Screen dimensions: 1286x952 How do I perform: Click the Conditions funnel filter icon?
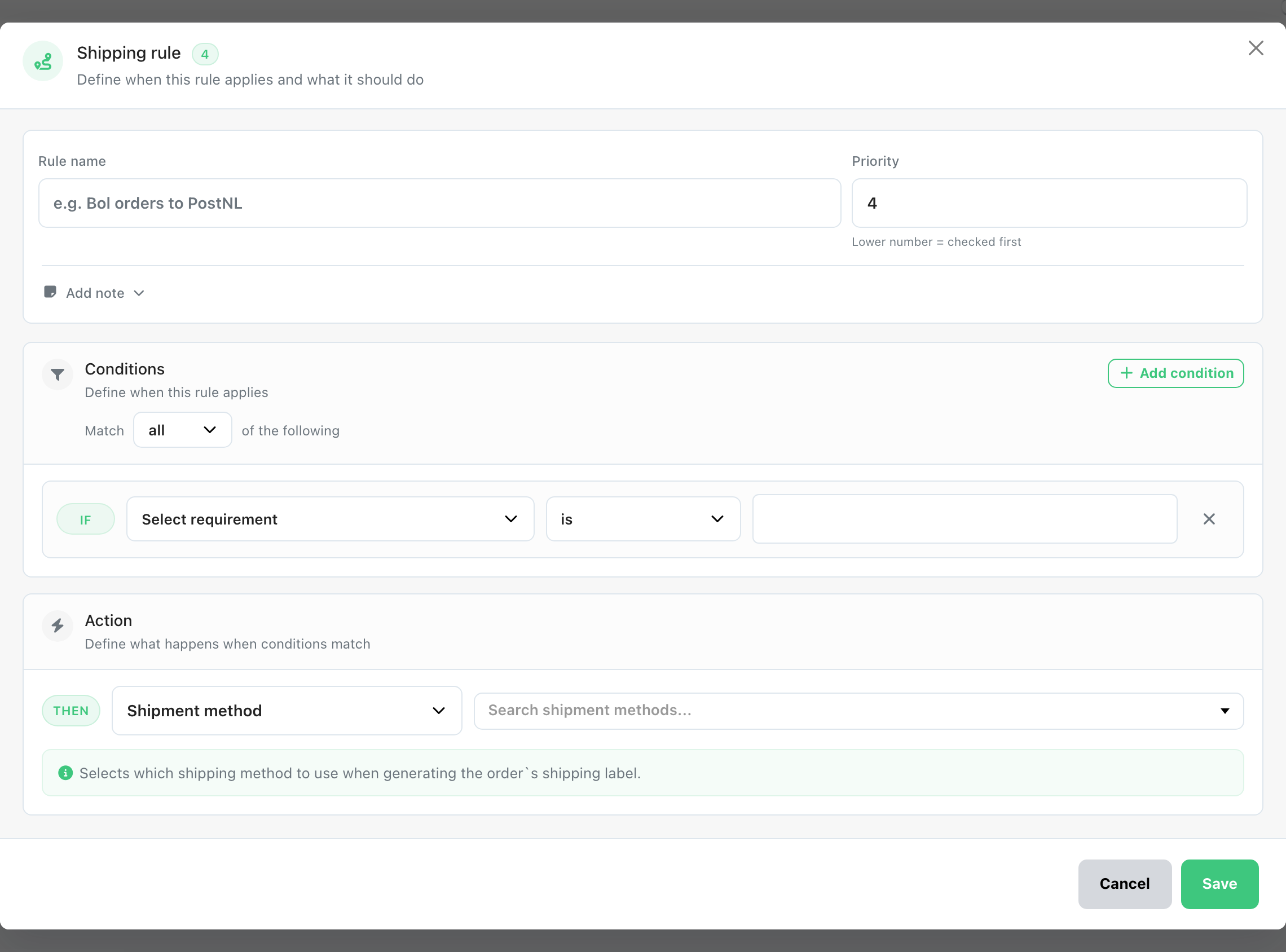(x=58, y=374)
